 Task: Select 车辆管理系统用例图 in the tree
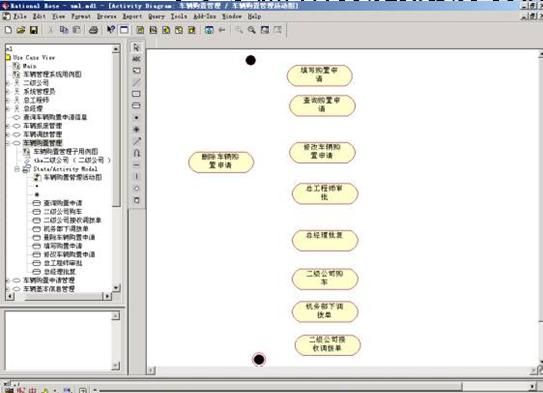point(52,74)
